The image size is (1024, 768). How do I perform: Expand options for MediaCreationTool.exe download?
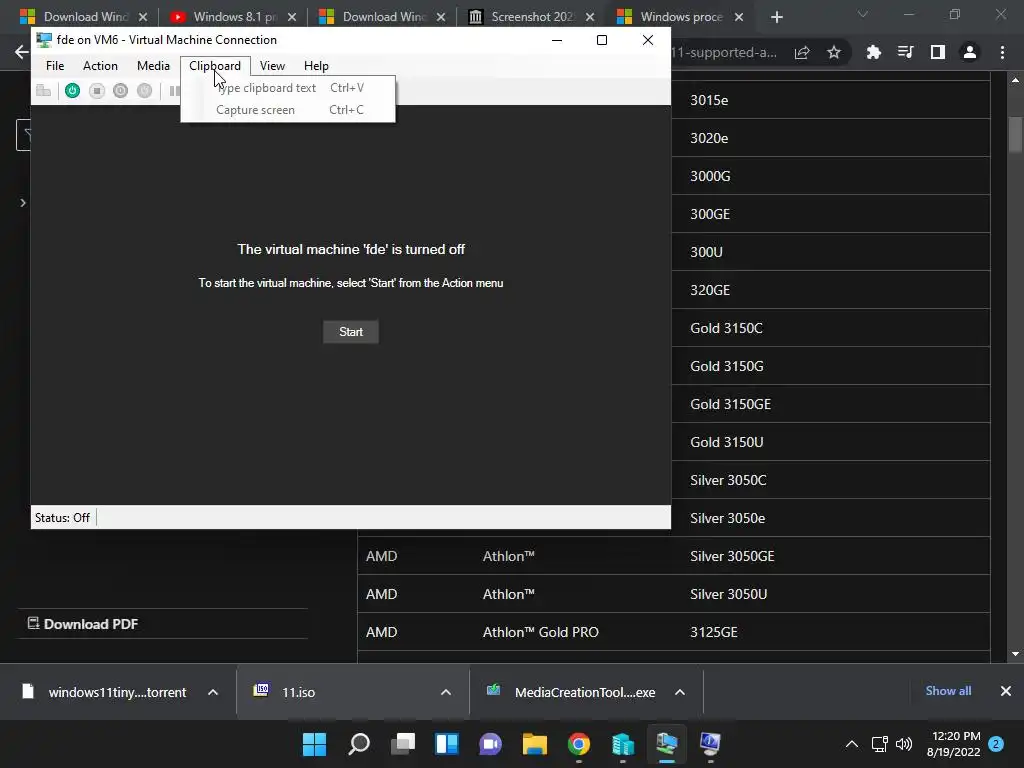point(680,692)
